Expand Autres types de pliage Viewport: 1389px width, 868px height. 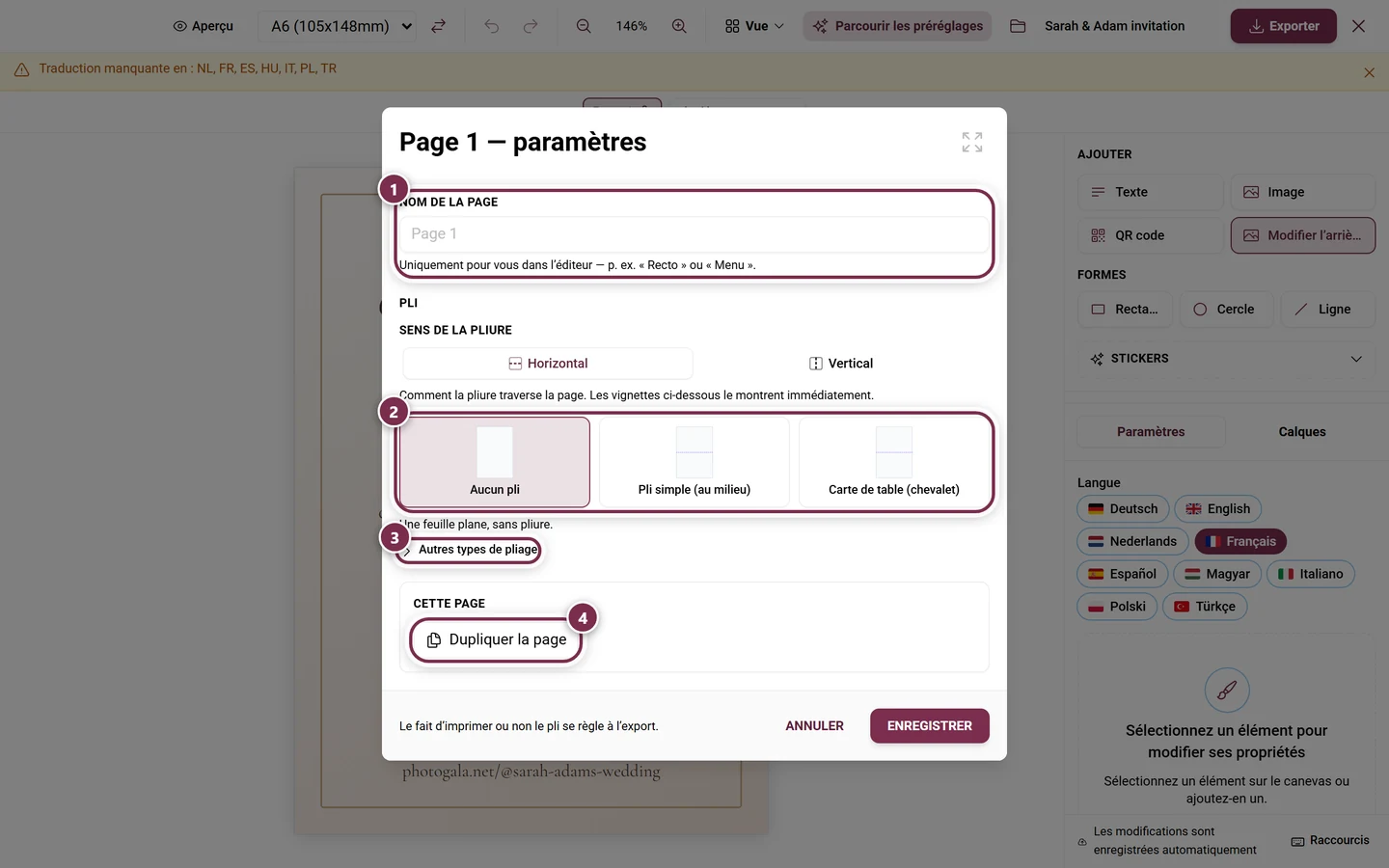tap(471, 550)
